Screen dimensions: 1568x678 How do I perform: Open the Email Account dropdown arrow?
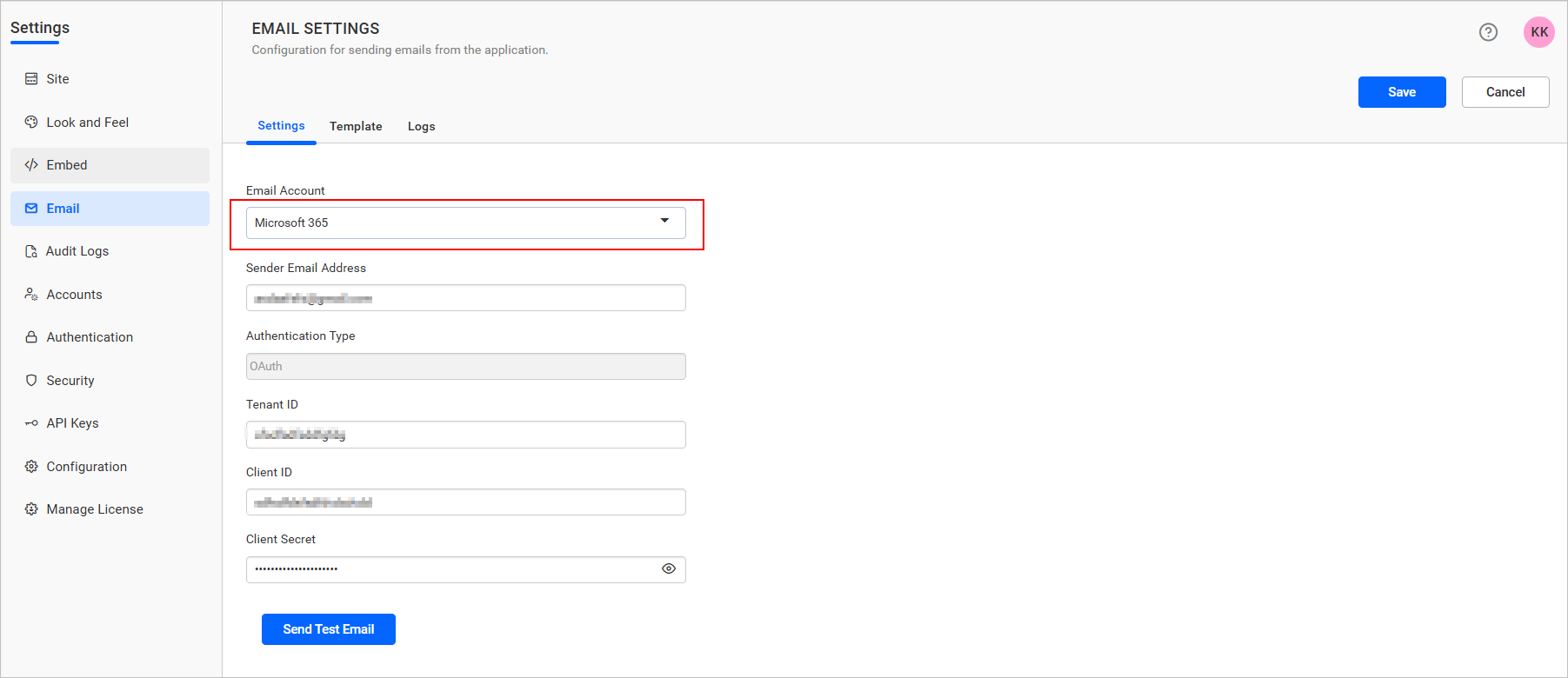pyautogui.click(x=664, y=221)
